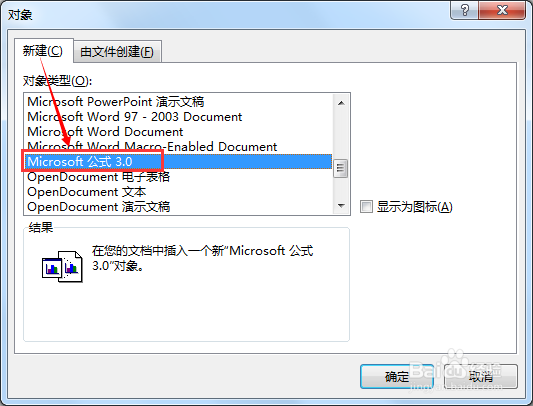Confirm with the 确定 button
The width and height of the screenshot is (533, 406).
click(x=397, y=376)
